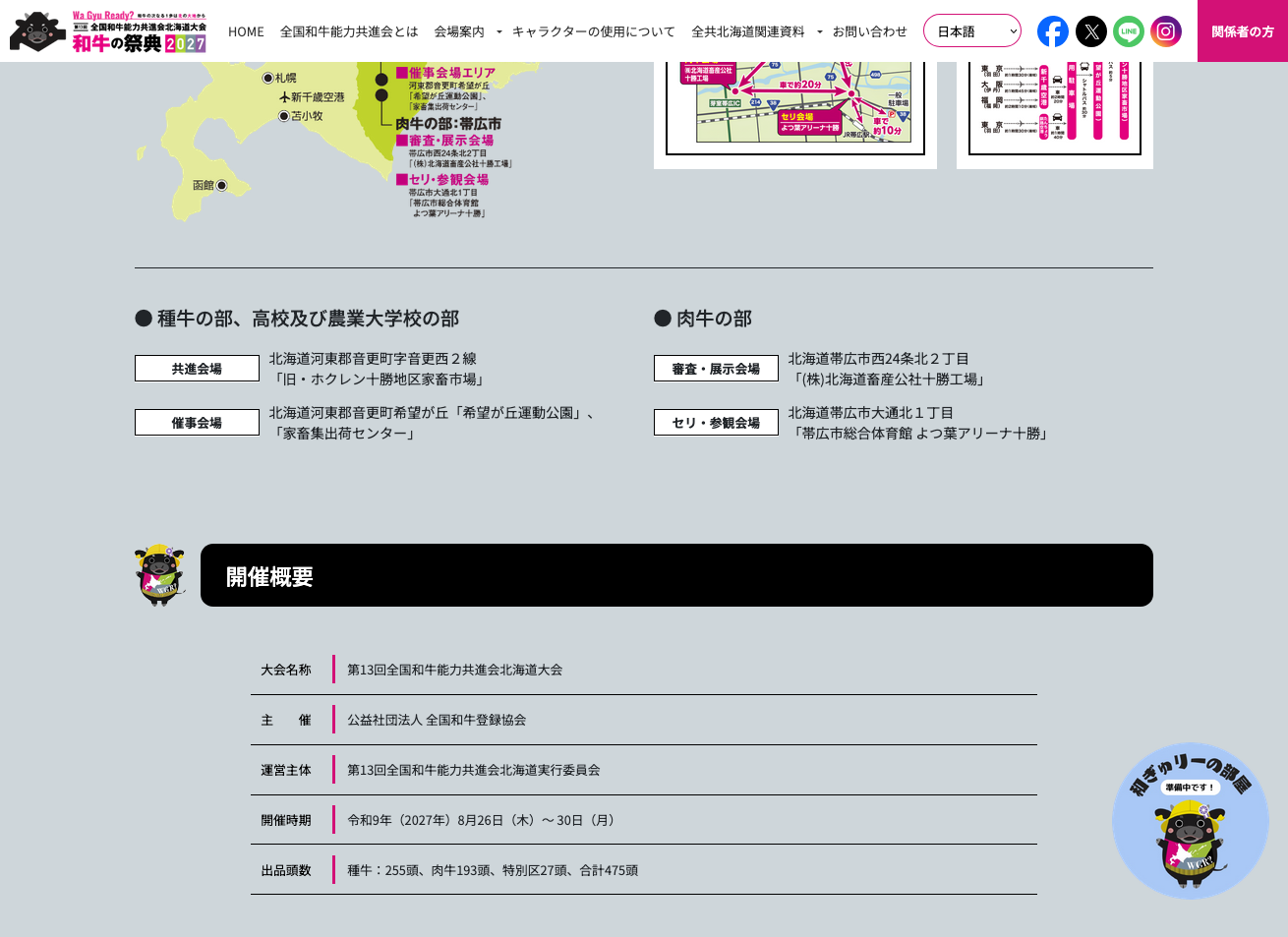Click the 関係者の方 button
Image resolution: width=1288 pixels, height=937 pixels.
1242,31
